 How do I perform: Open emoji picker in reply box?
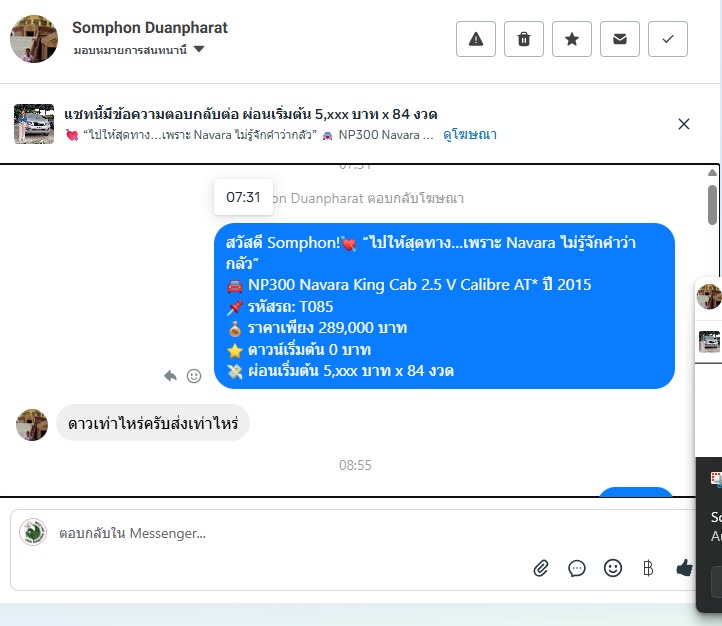(x=612, y=568)
